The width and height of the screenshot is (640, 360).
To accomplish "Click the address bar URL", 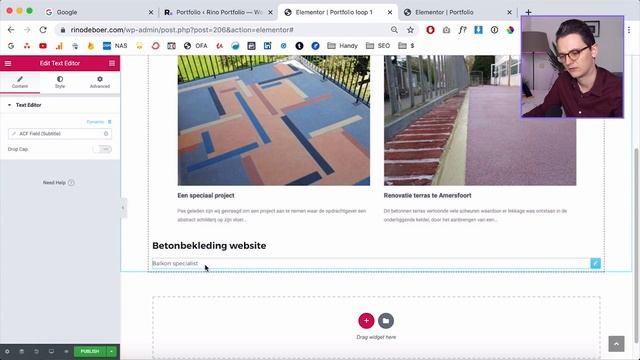I will (x=182, y=30).
